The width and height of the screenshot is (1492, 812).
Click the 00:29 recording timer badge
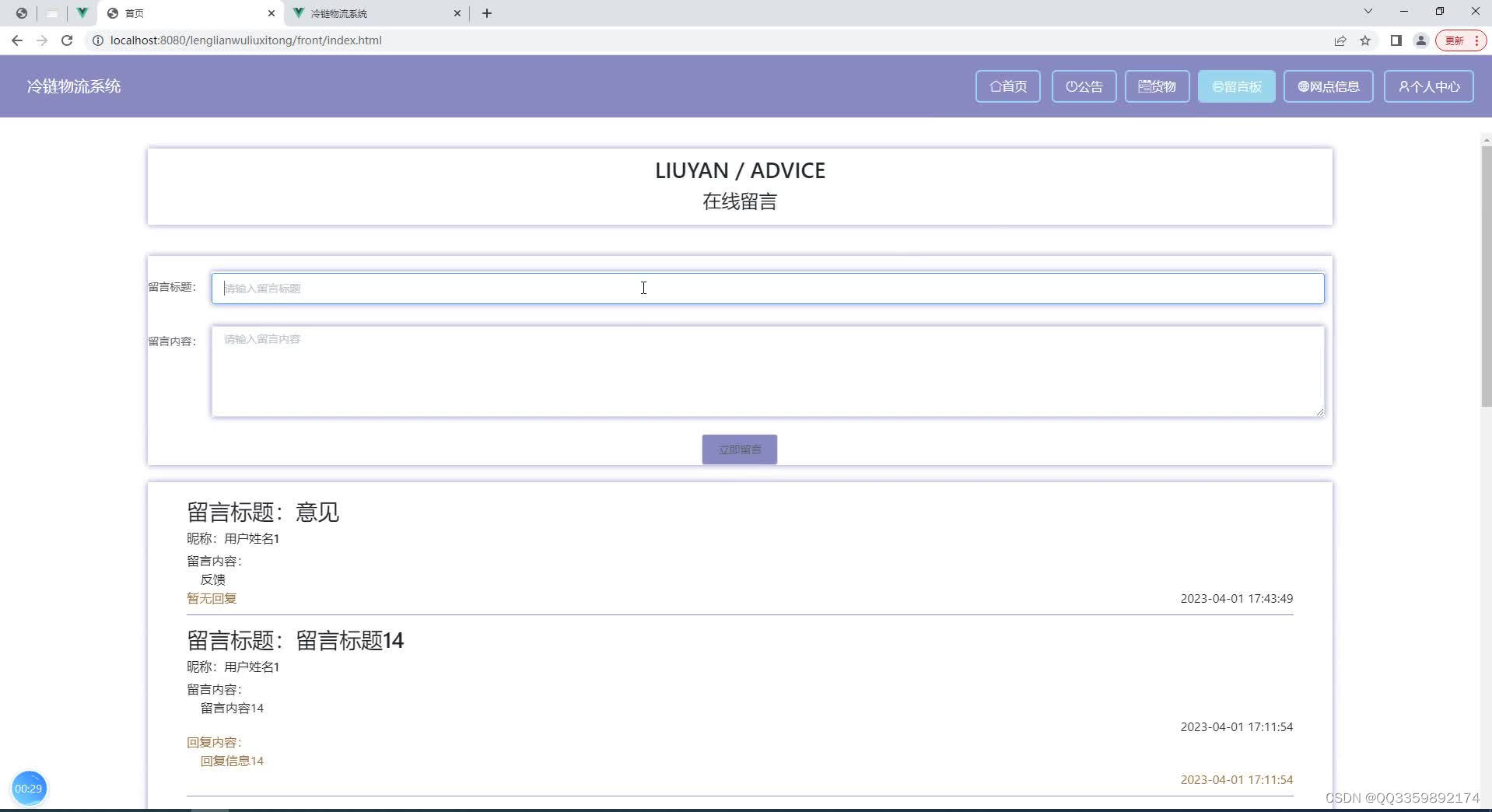point(29,788)
